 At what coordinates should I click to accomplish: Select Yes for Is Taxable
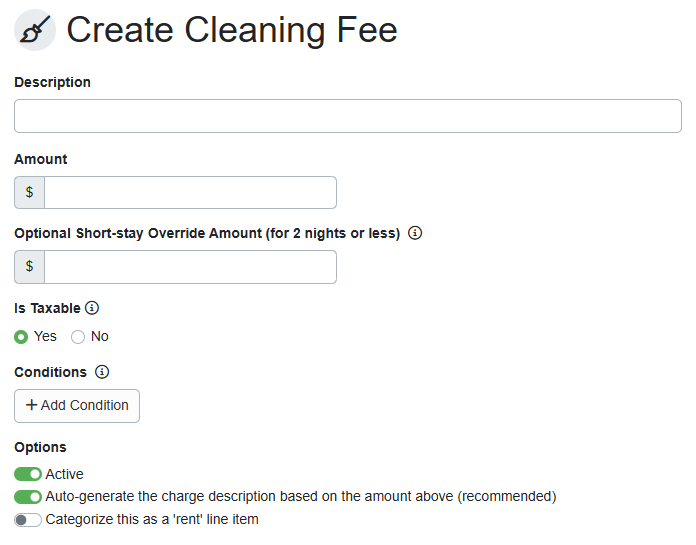21,337
